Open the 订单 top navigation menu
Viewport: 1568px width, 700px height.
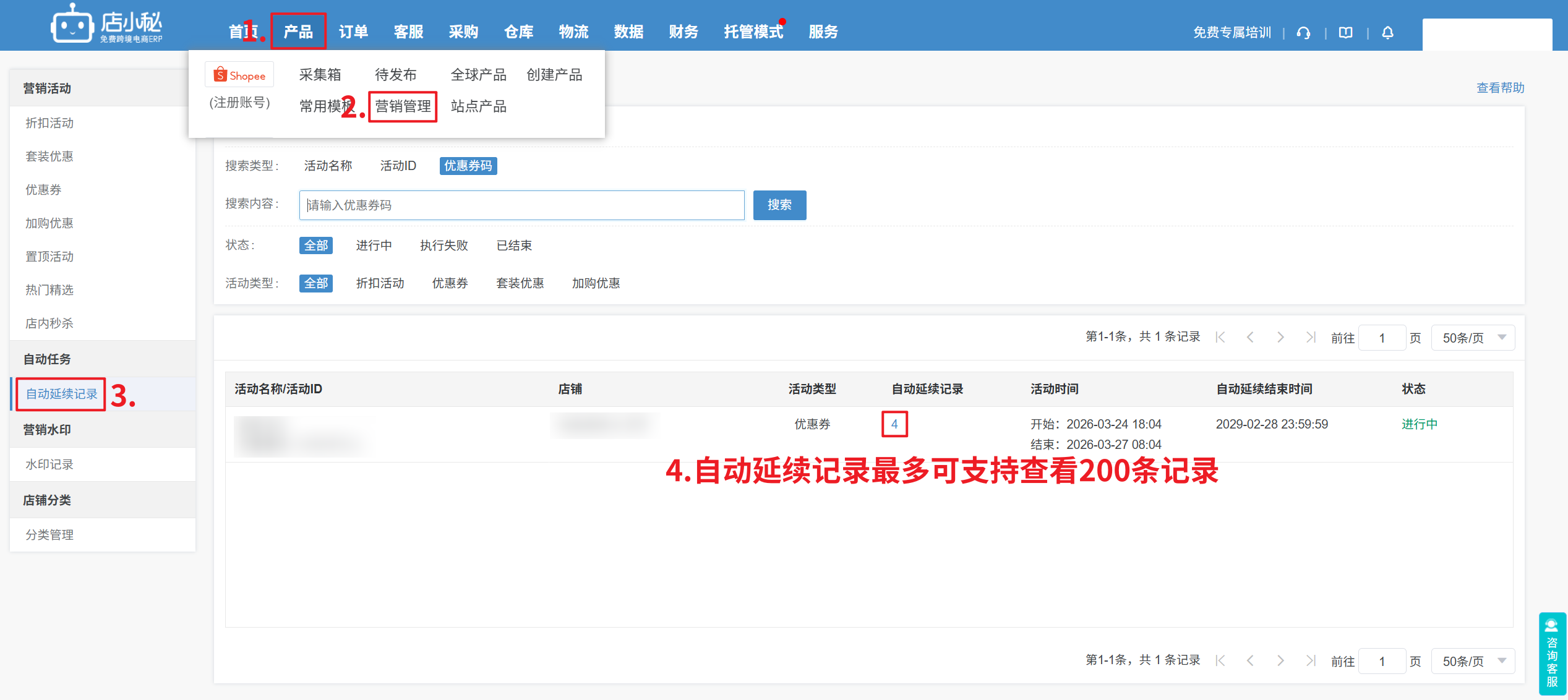[x=353, y=32]
